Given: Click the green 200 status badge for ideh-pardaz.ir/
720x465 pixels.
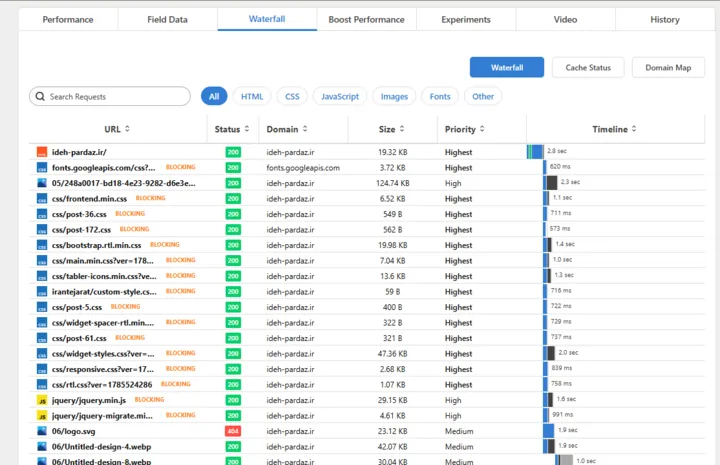Looking at the screenshot, I should click(233, 152).
